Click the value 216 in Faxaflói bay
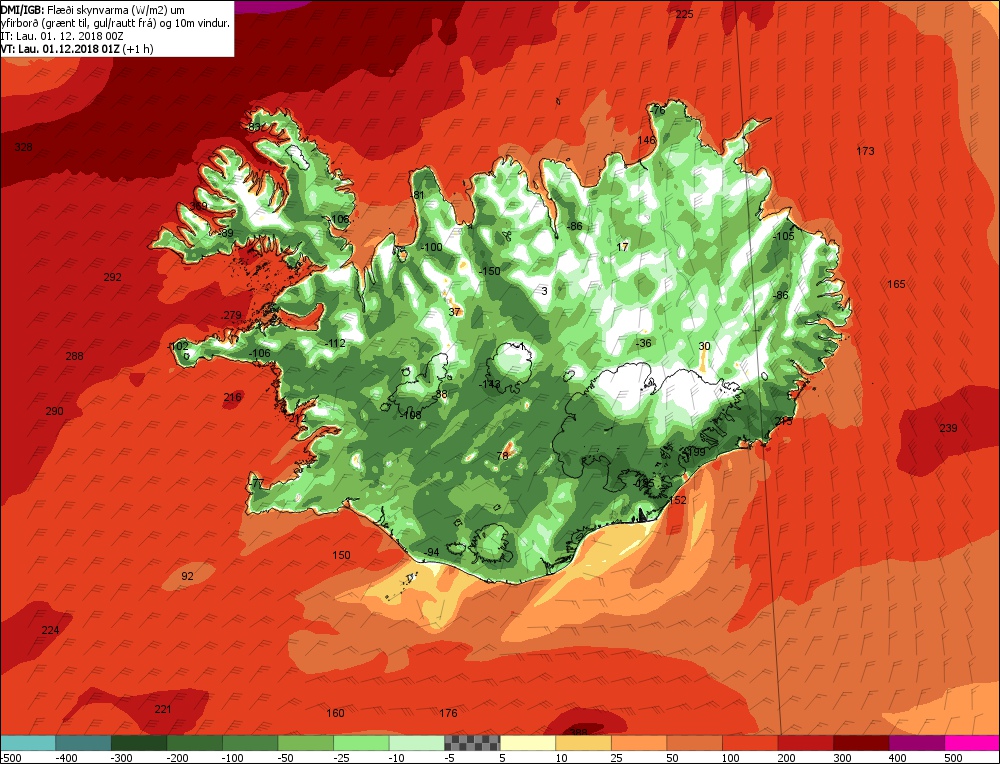 tap(233, 397)
